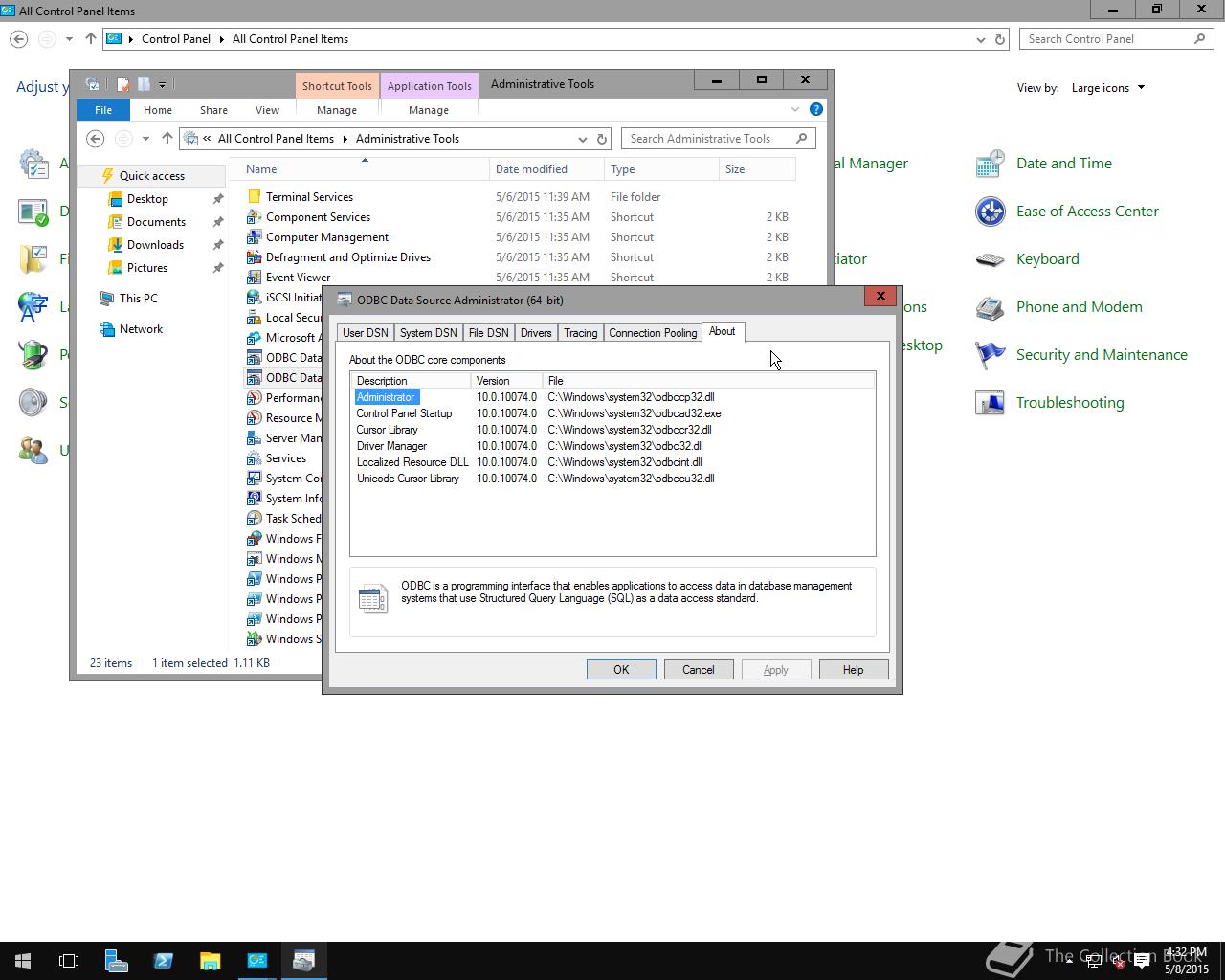
Task: Open the Recent locations dropdown in Control Panel
Action: [x=69, y=39]
